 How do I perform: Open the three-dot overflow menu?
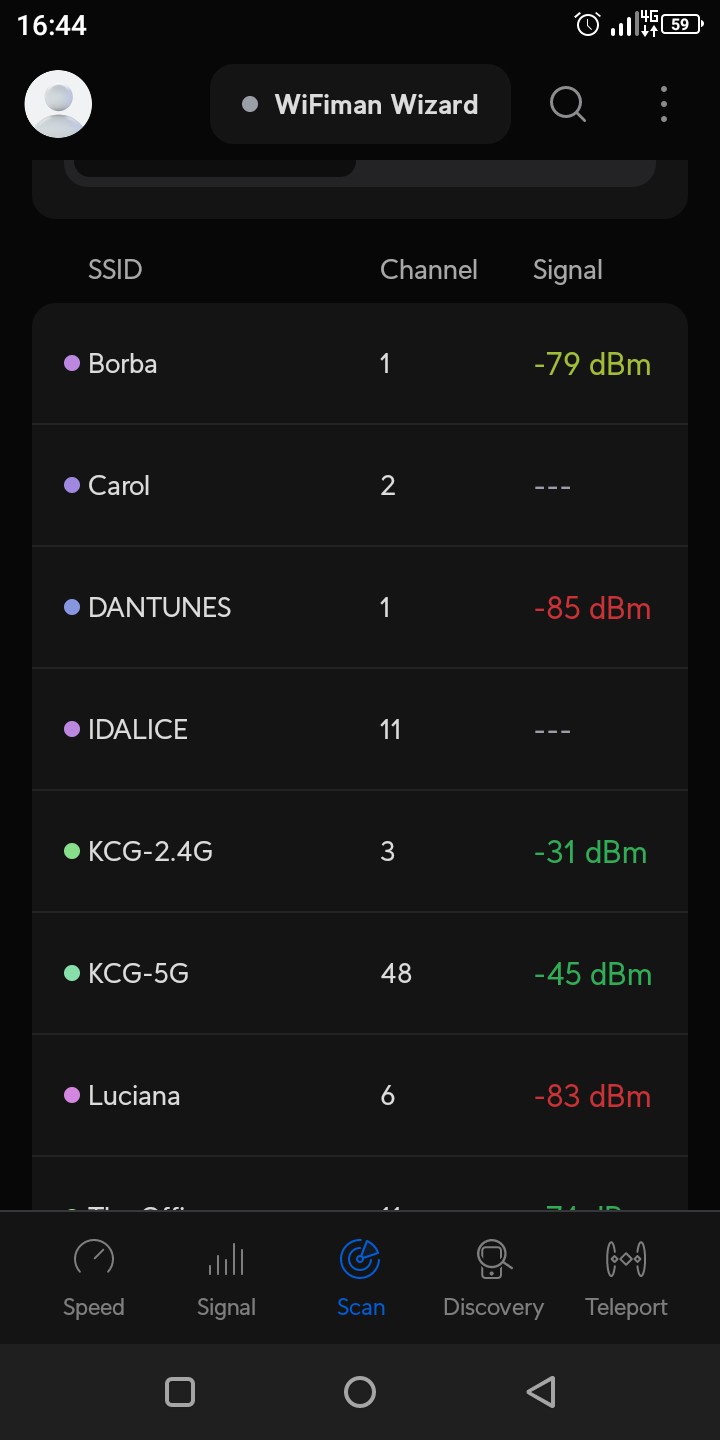664,104
